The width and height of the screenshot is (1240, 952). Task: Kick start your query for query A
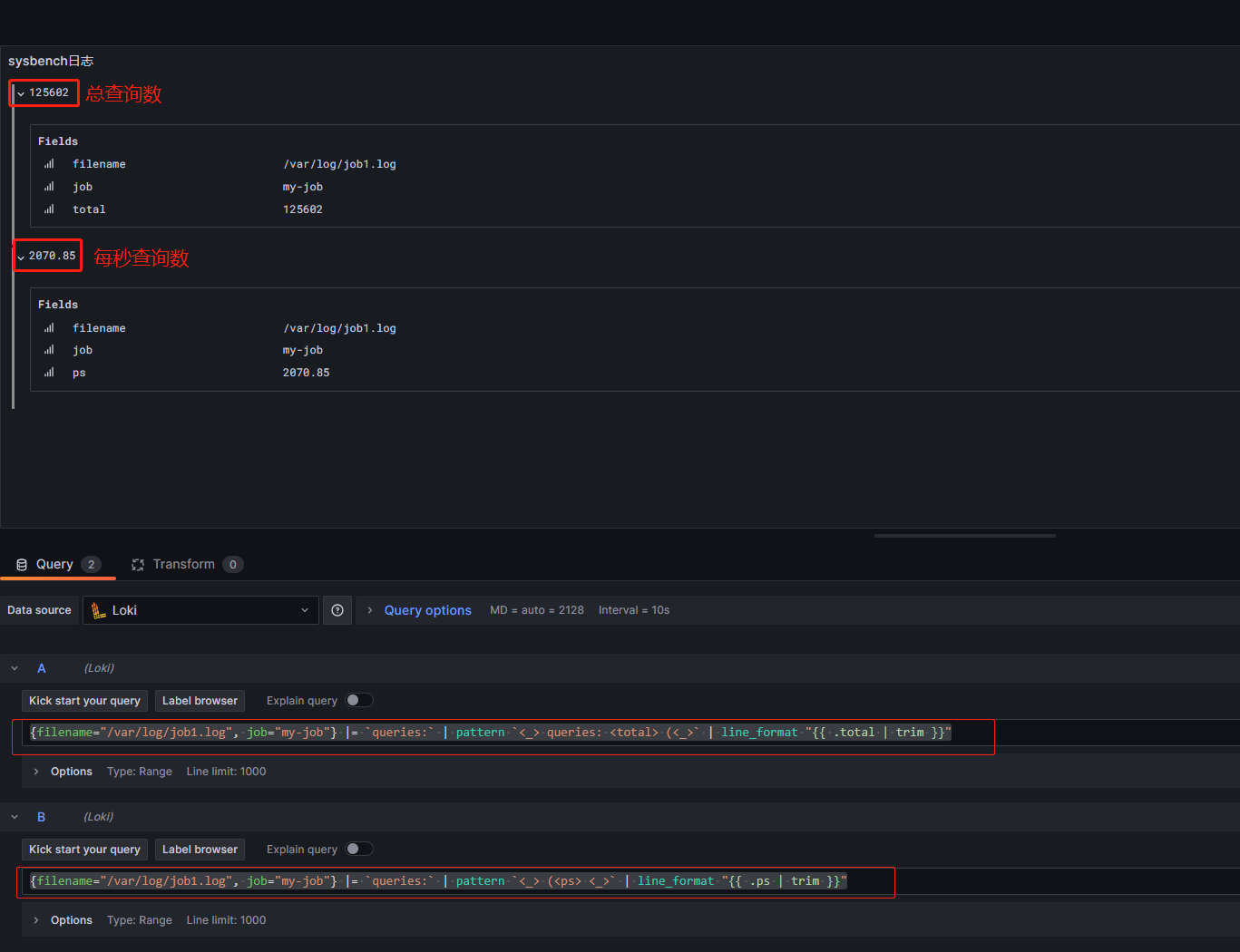coord(84,701)
